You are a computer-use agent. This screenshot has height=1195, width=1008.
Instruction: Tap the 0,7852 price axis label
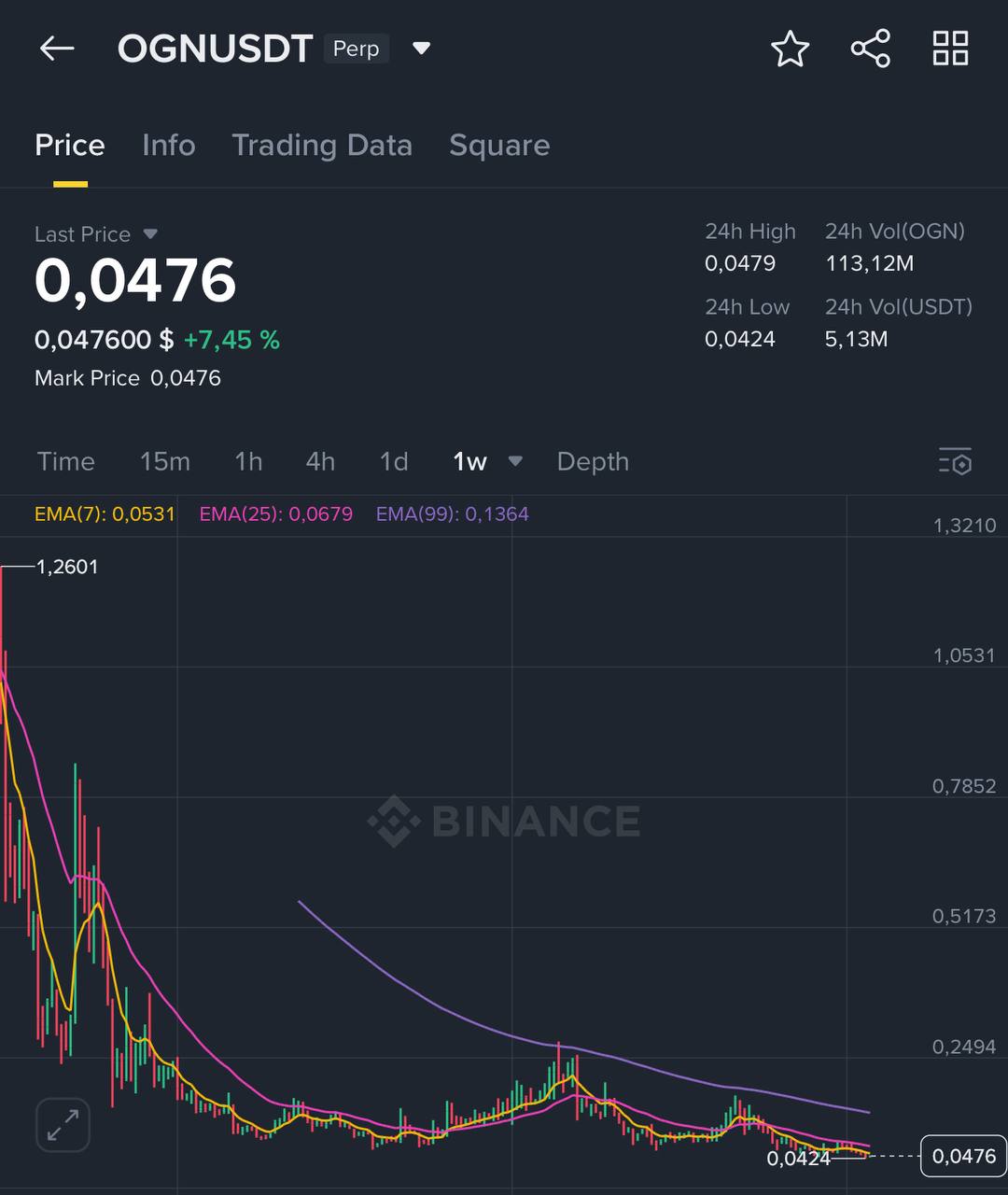[965, 786]
